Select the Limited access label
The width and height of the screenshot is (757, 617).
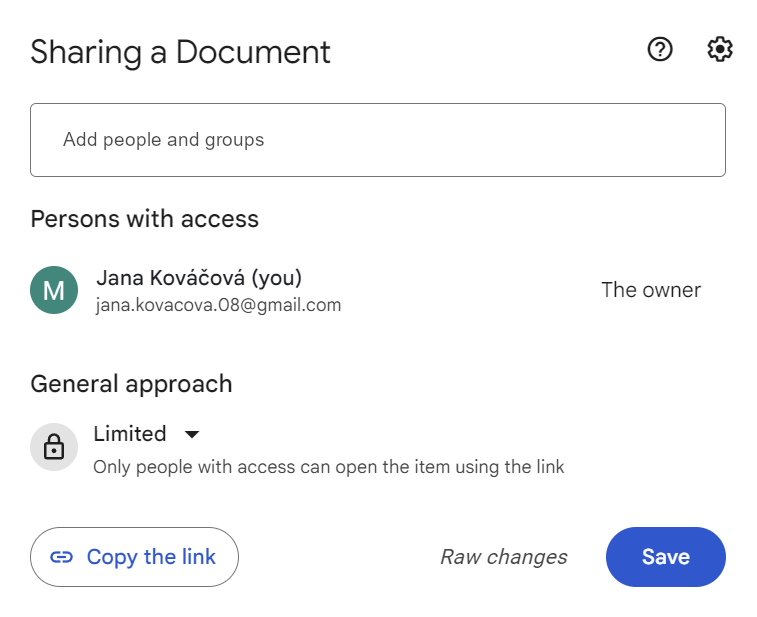pos(130,434)
